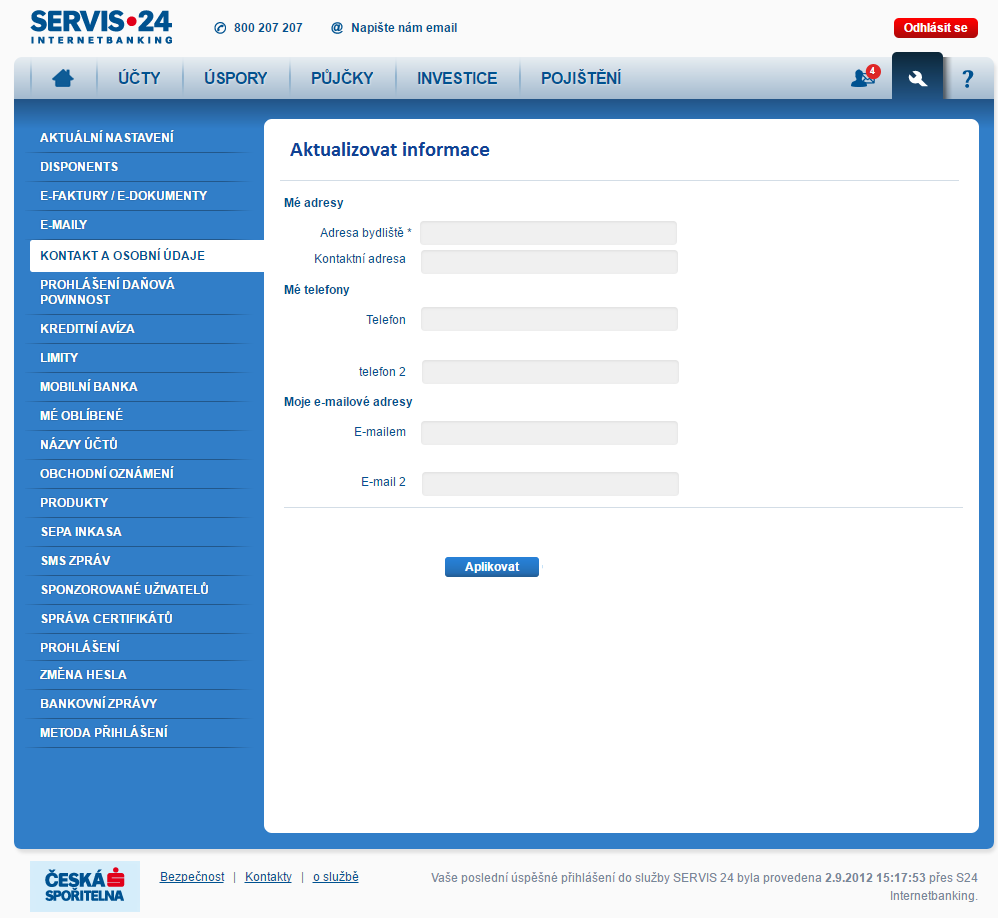Open E-MAILY sidebar item
The image size is (998, 924).
(64, 225)
